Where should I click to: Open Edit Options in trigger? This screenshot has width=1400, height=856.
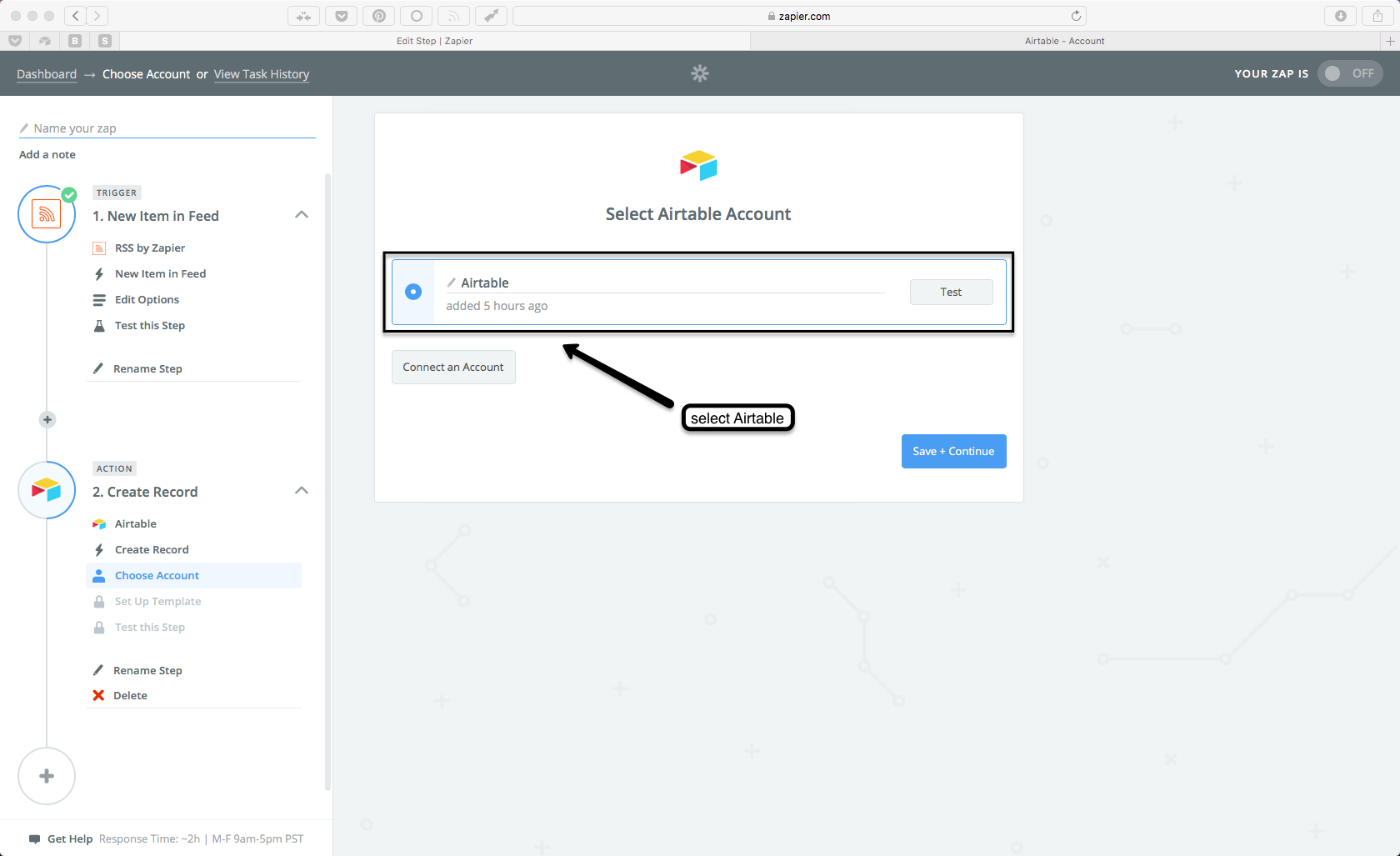point(147,299)
